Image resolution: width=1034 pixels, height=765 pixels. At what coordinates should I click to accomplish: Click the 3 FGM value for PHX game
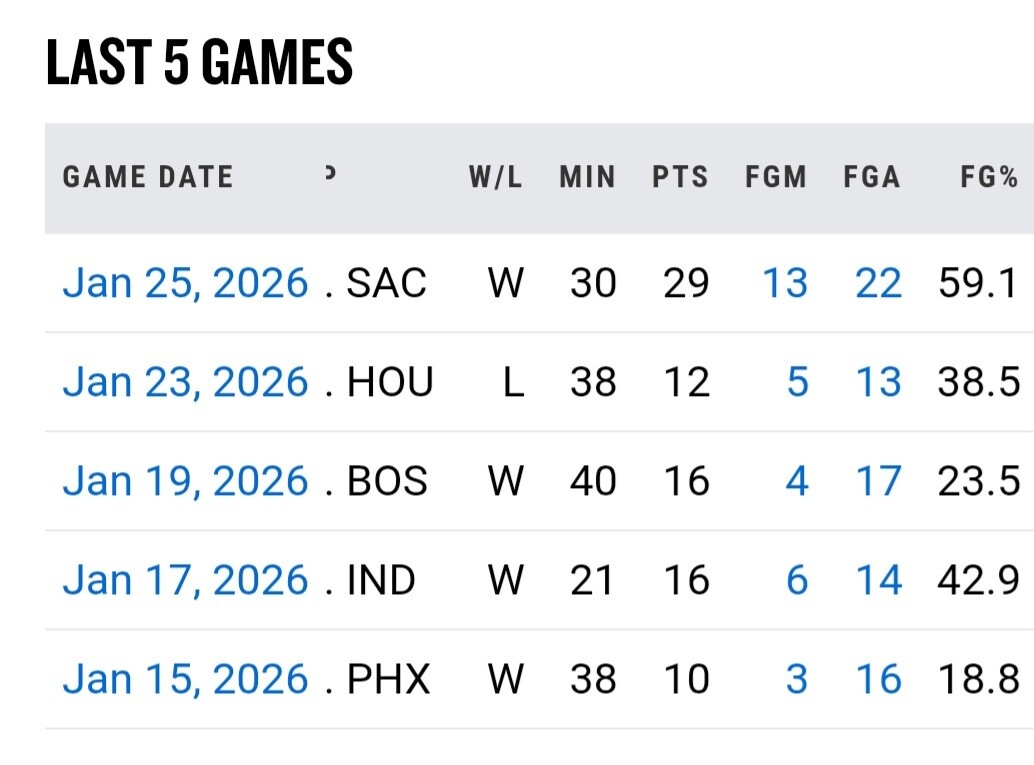(796, 679)
